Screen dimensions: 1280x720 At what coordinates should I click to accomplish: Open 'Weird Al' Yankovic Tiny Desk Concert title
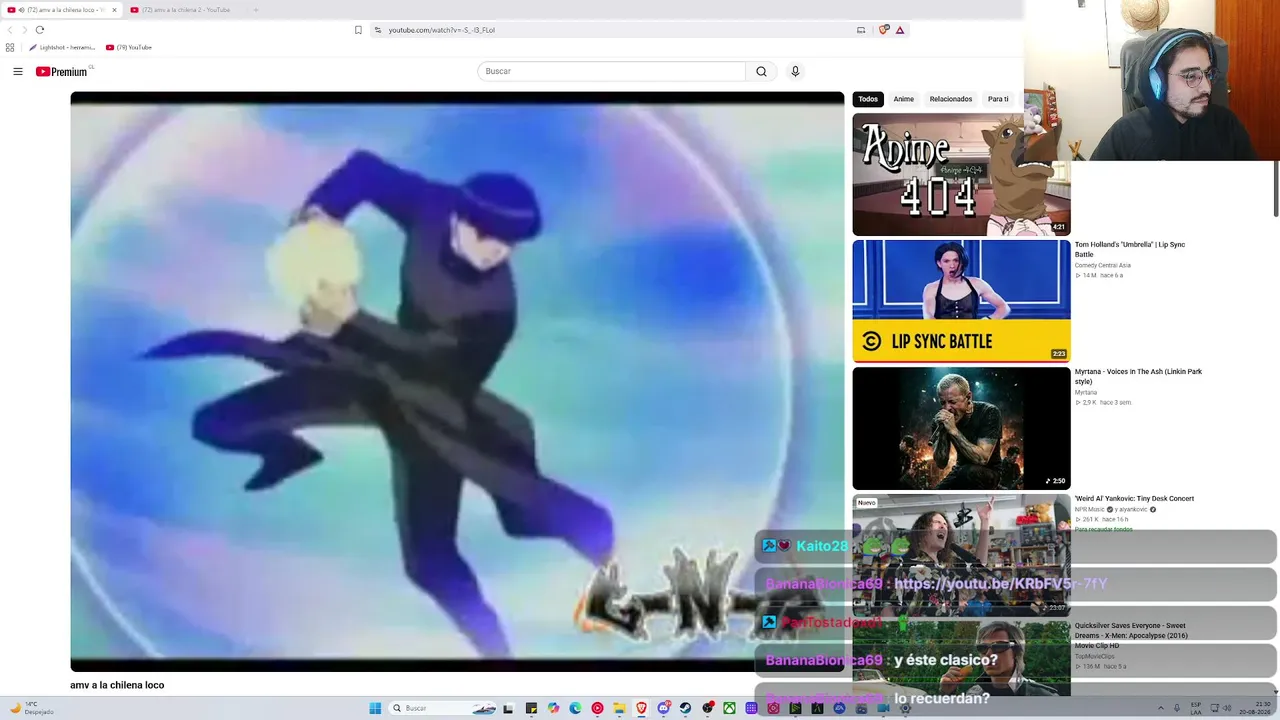1134,498
